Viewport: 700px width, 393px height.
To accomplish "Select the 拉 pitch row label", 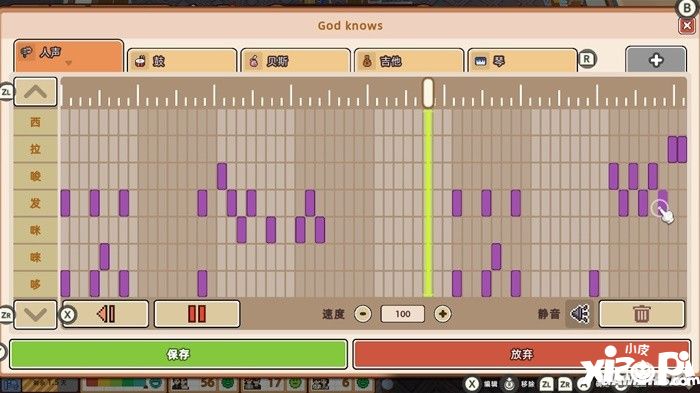I will 35,149.
